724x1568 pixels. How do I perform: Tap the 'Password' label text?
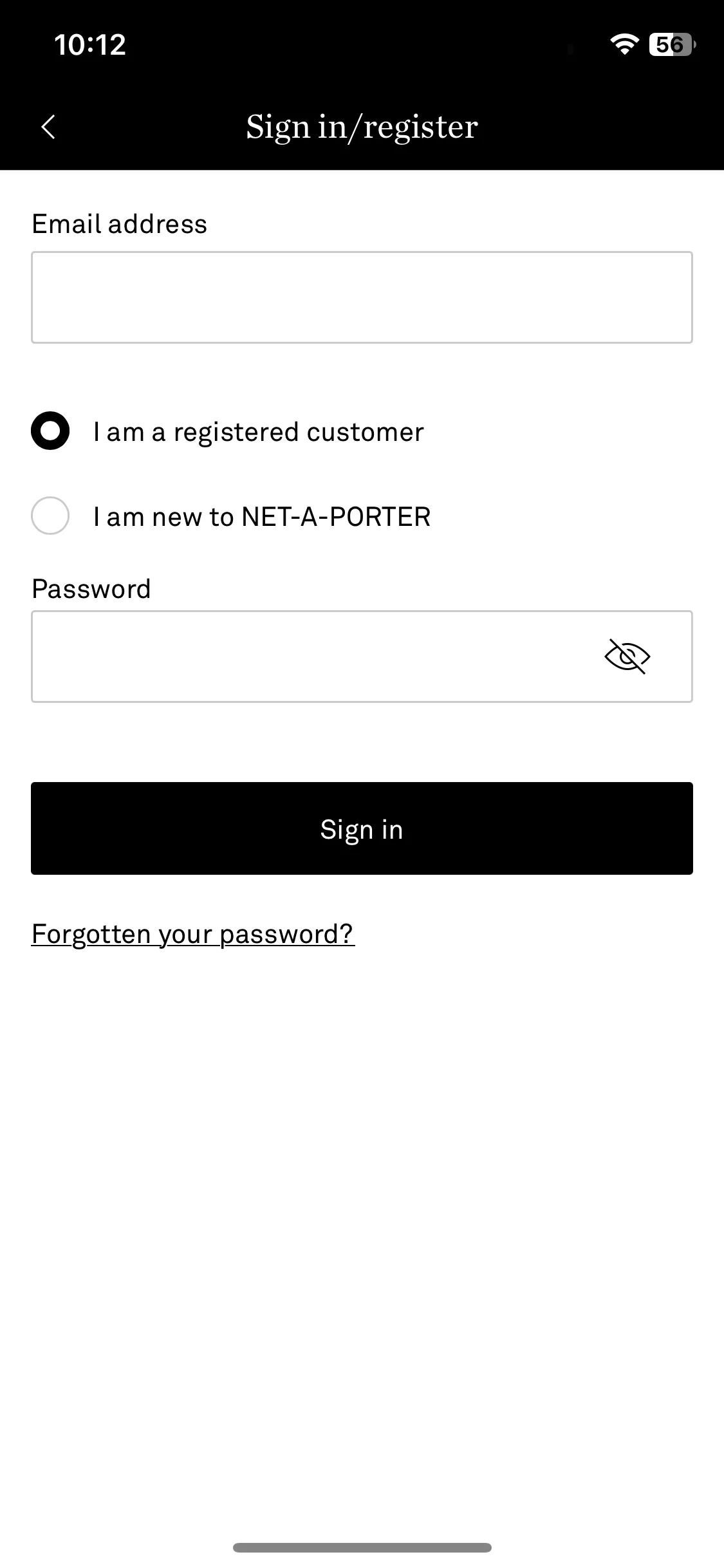click(x=91, y=589)
